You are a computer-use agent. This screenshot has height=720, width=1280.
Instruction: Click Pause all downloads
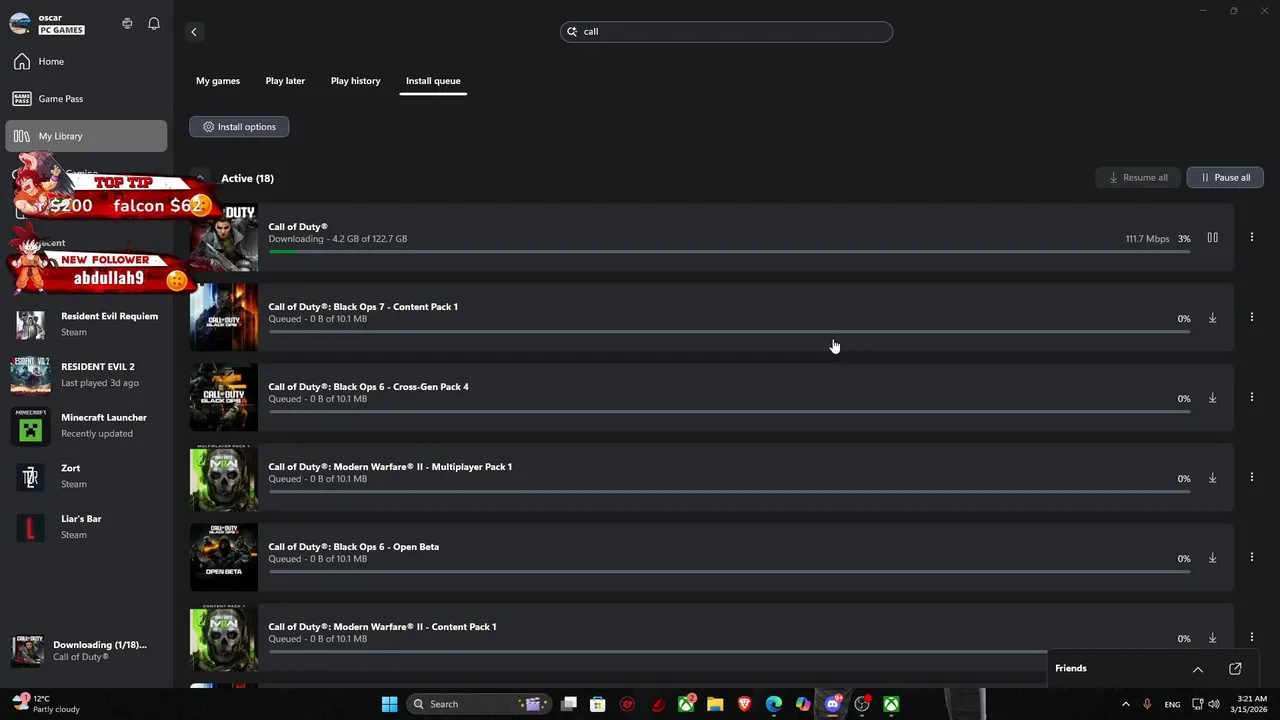point(1225,178)
